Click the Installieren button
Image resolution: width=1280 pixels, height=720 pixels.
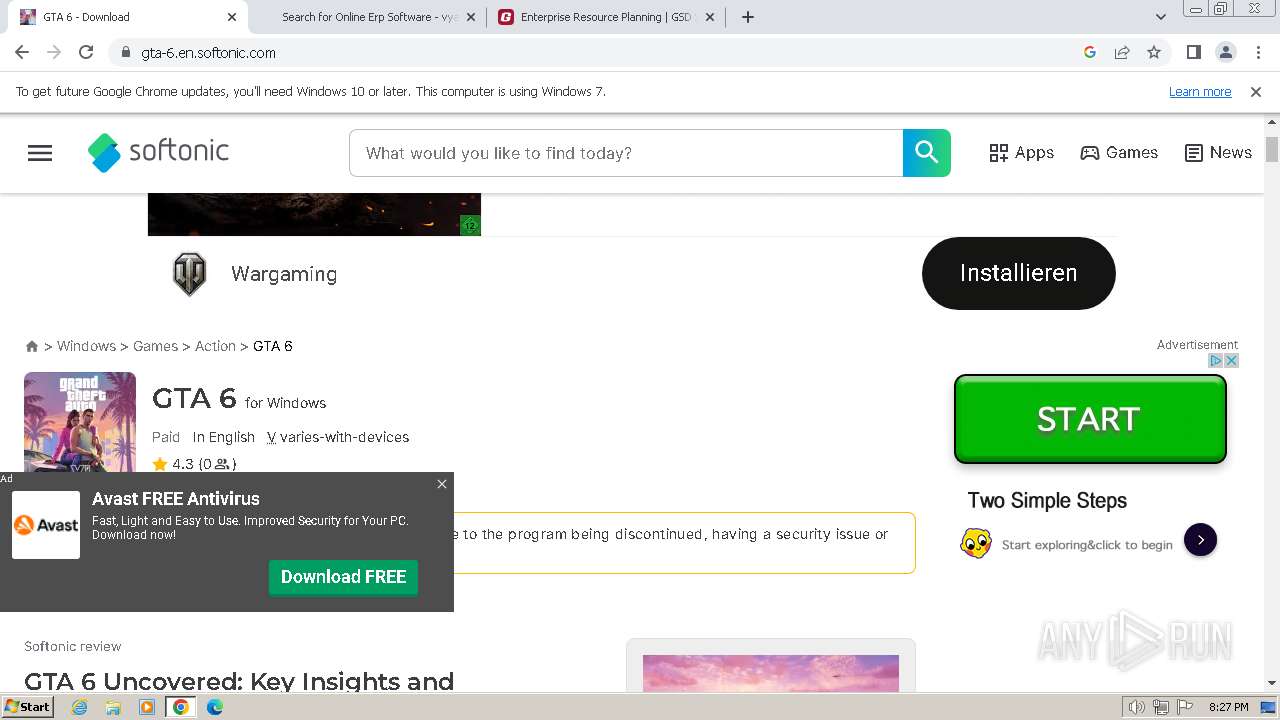1018,273
